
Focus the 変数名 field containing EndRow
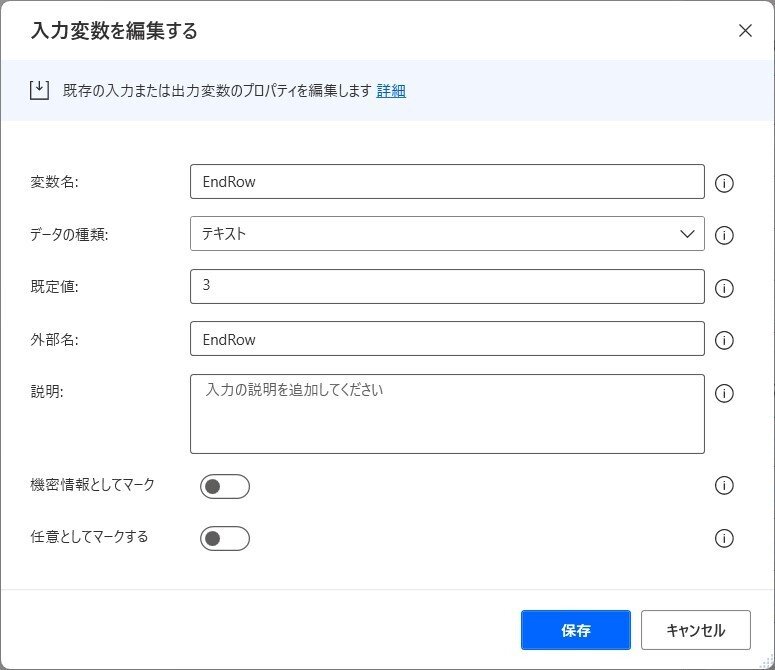coord(447,181)
